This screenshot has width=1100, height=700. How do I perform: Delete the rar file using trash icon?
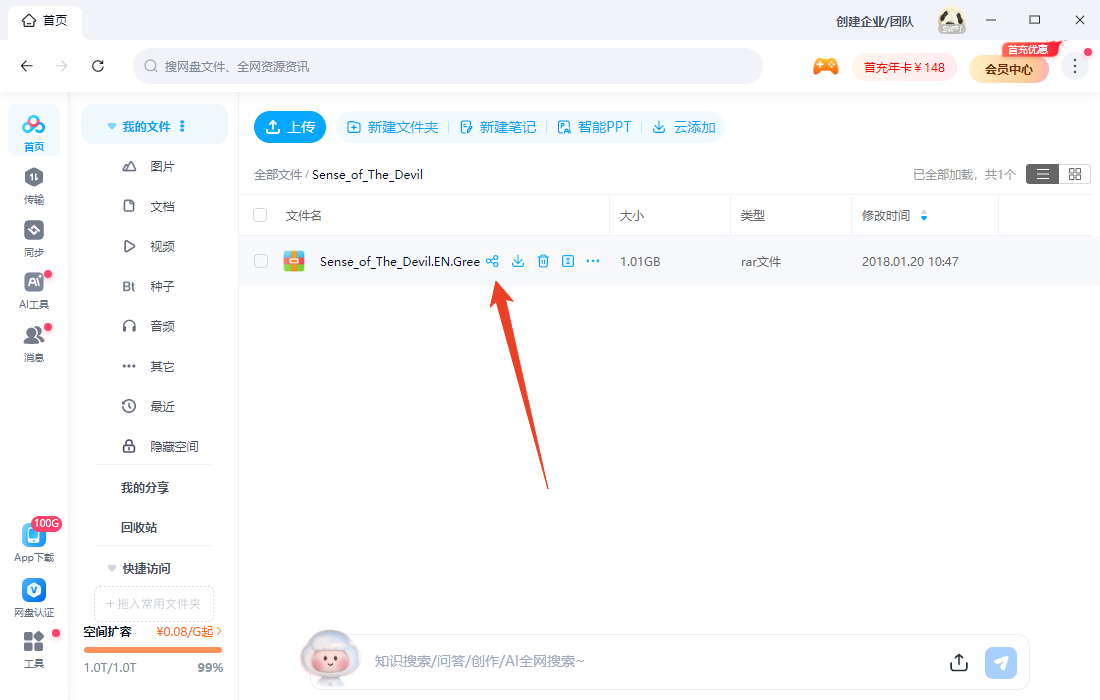[543, 261]
